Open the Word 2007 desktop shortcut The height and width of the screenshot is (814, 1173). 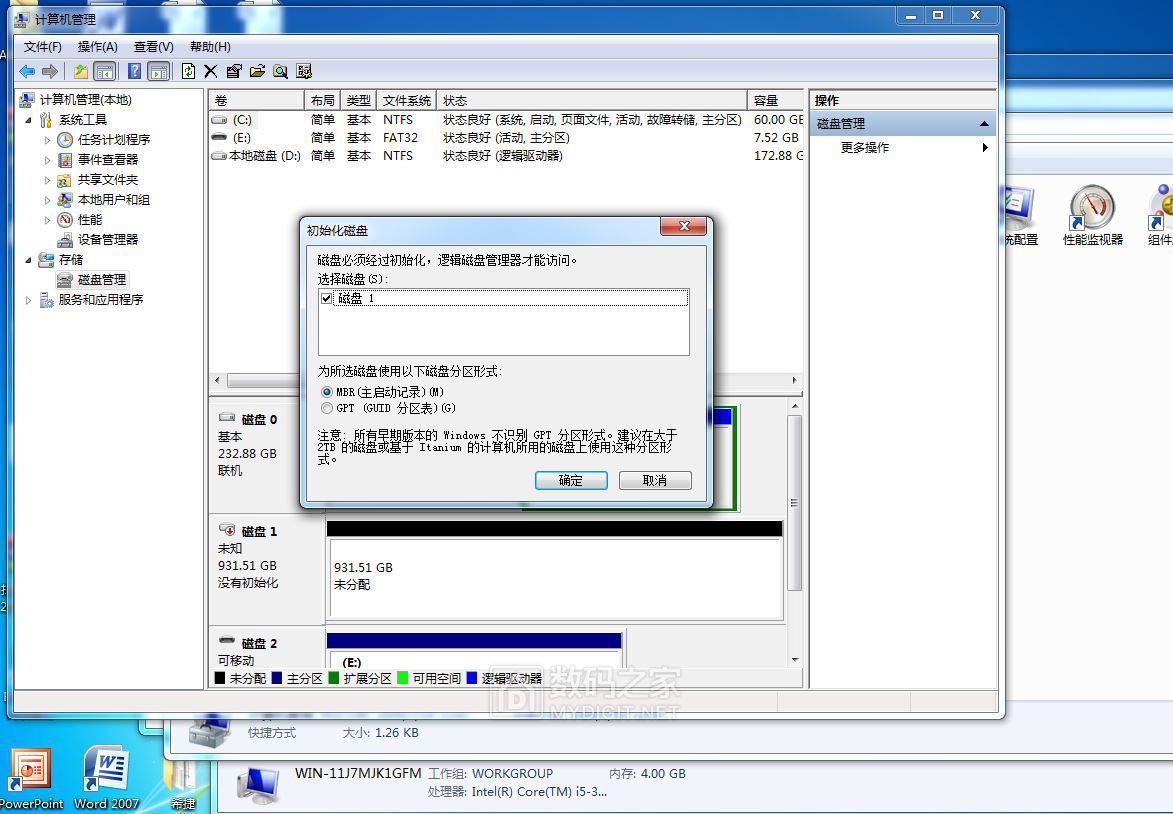coord(107,778)
